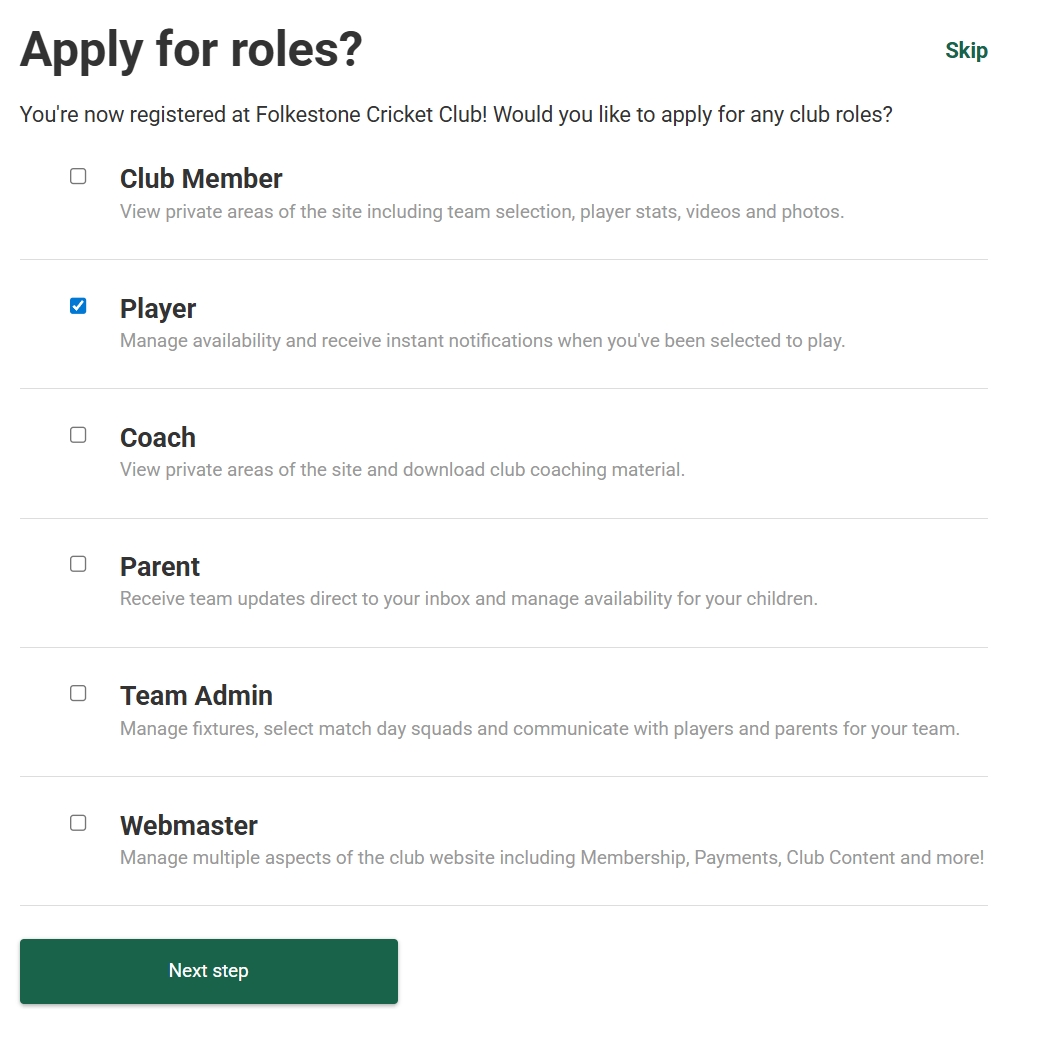Uncheck the Player role checkbox
Screen dimensions: 1053x1037
[78, 306]
